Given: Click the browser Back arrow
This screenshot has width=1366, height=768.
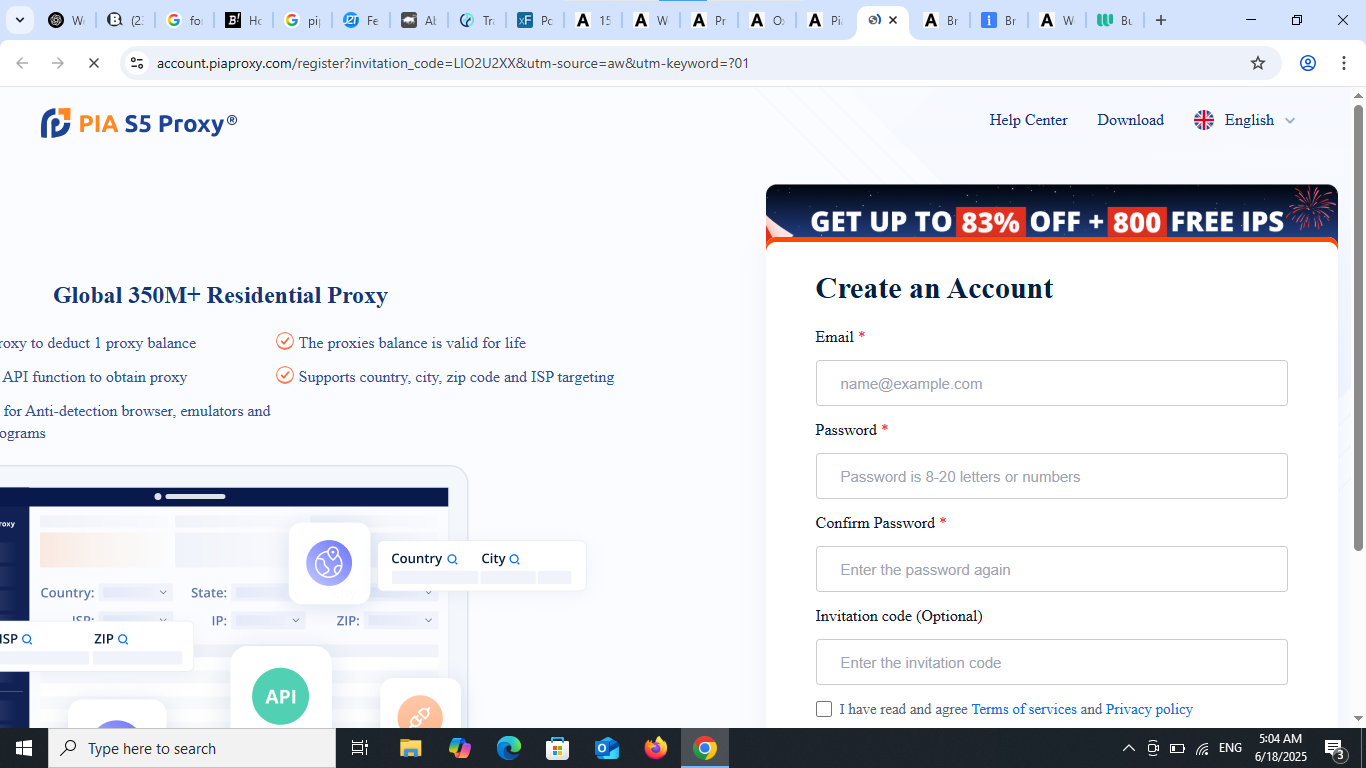Looking at the screenshot, I should click(x=22, y=63).
